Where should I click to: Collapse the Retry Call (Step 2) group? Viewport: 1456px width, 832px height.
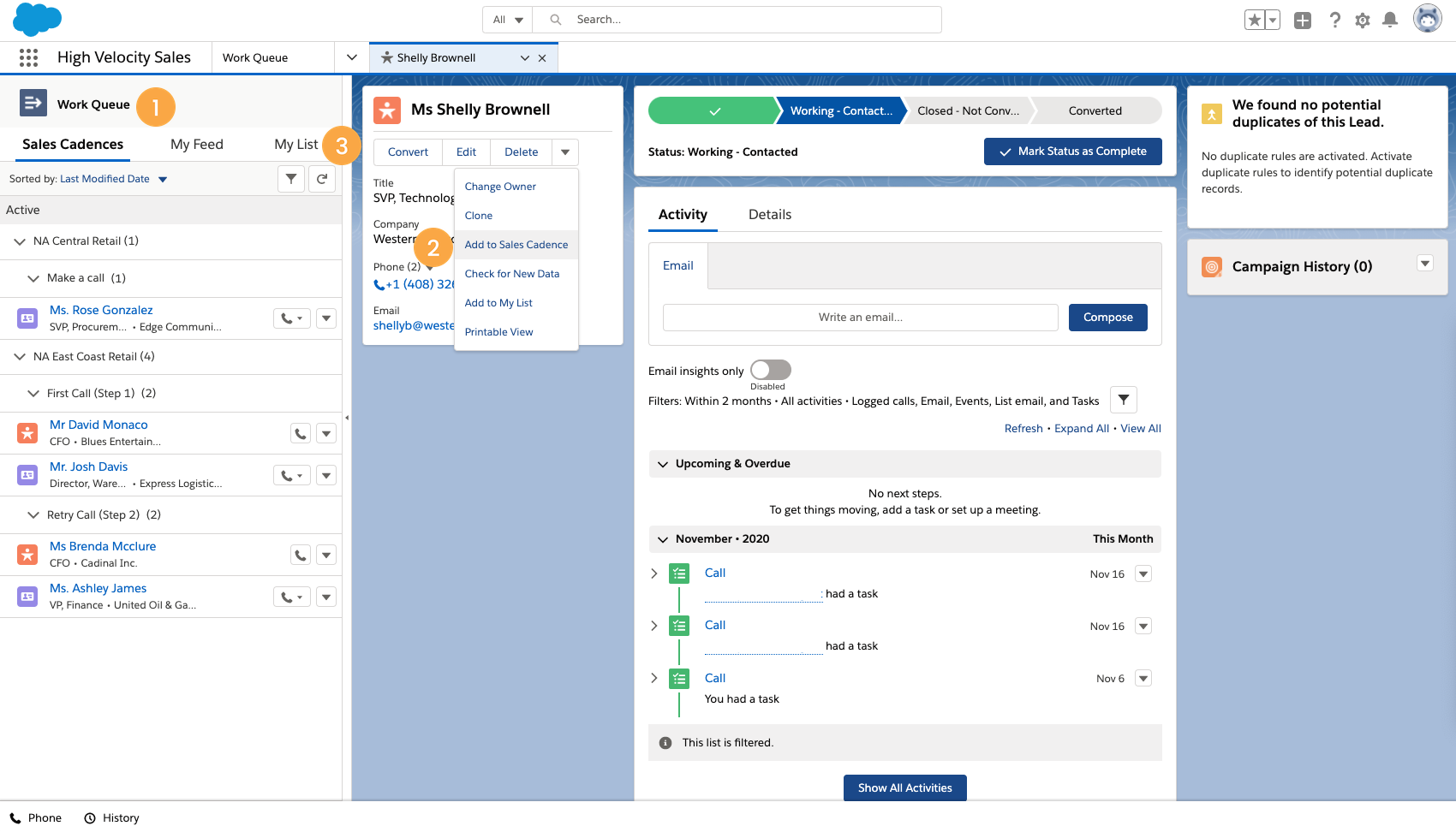coord(33,515)
